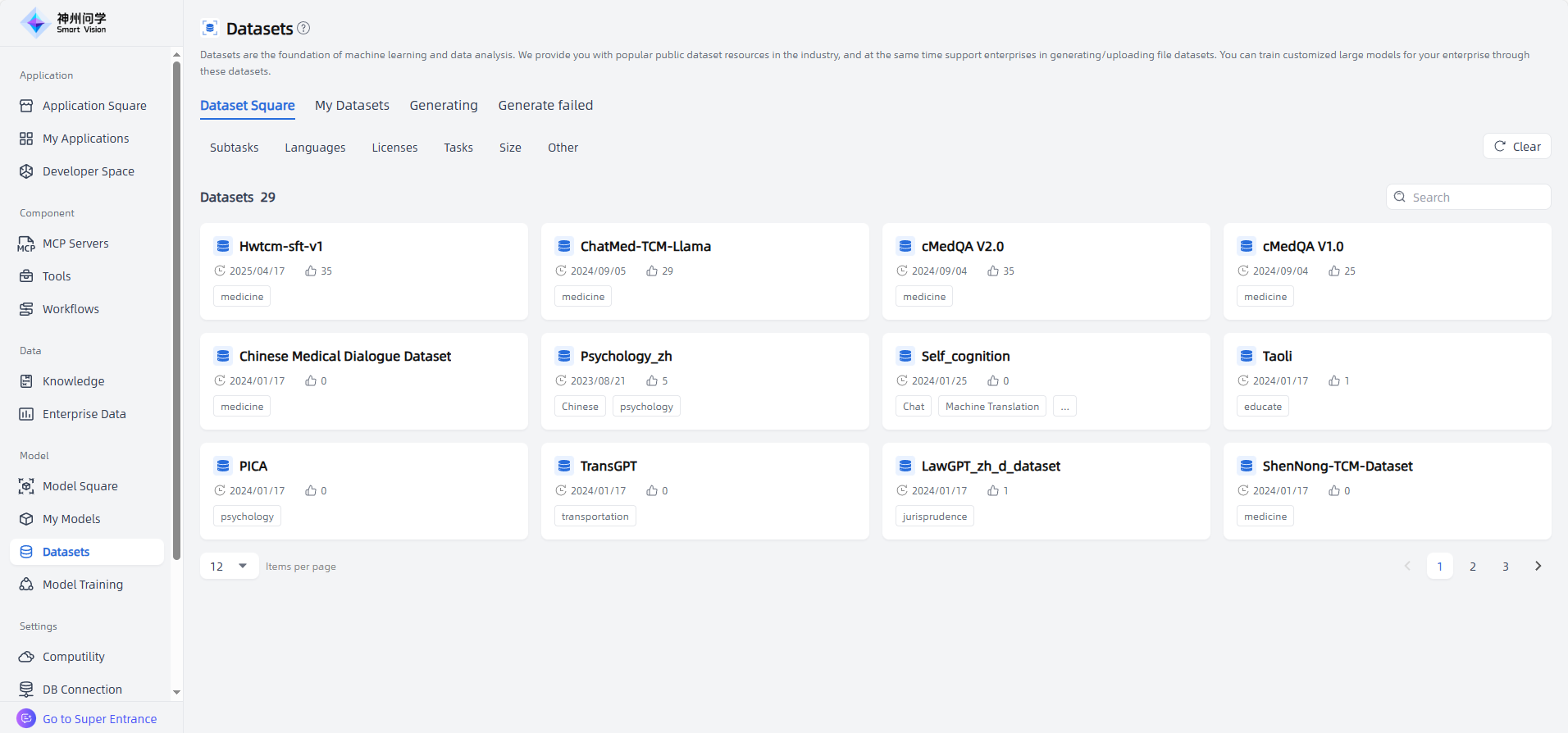Click the help icon beside Datasets title
Image resolution: width=1568 pixels, height=733 pixels.
[303, 28]
